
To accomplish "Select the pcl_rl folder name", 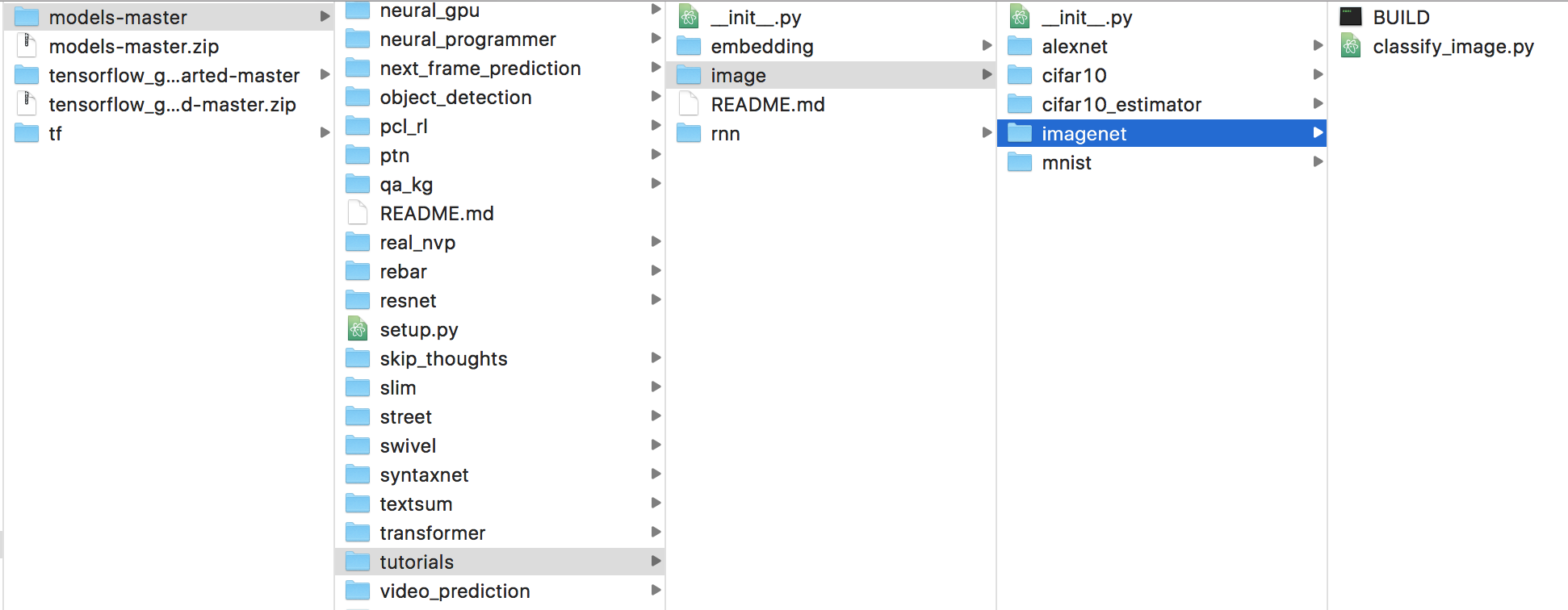I will [404, 127].
